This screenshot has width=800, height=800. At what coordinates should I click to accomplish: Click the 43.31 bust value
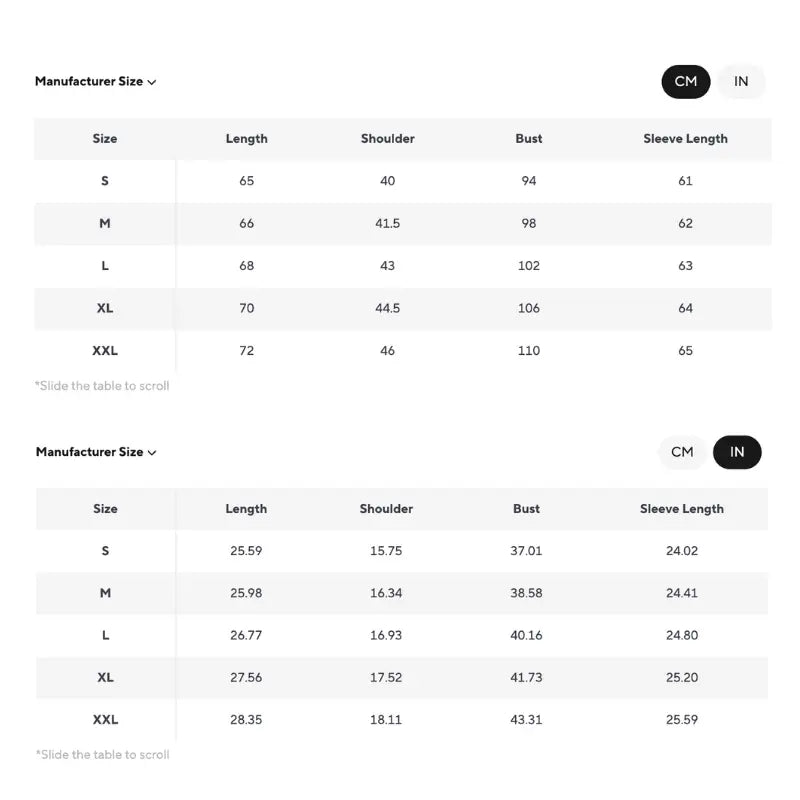click(x=526, y=719)
